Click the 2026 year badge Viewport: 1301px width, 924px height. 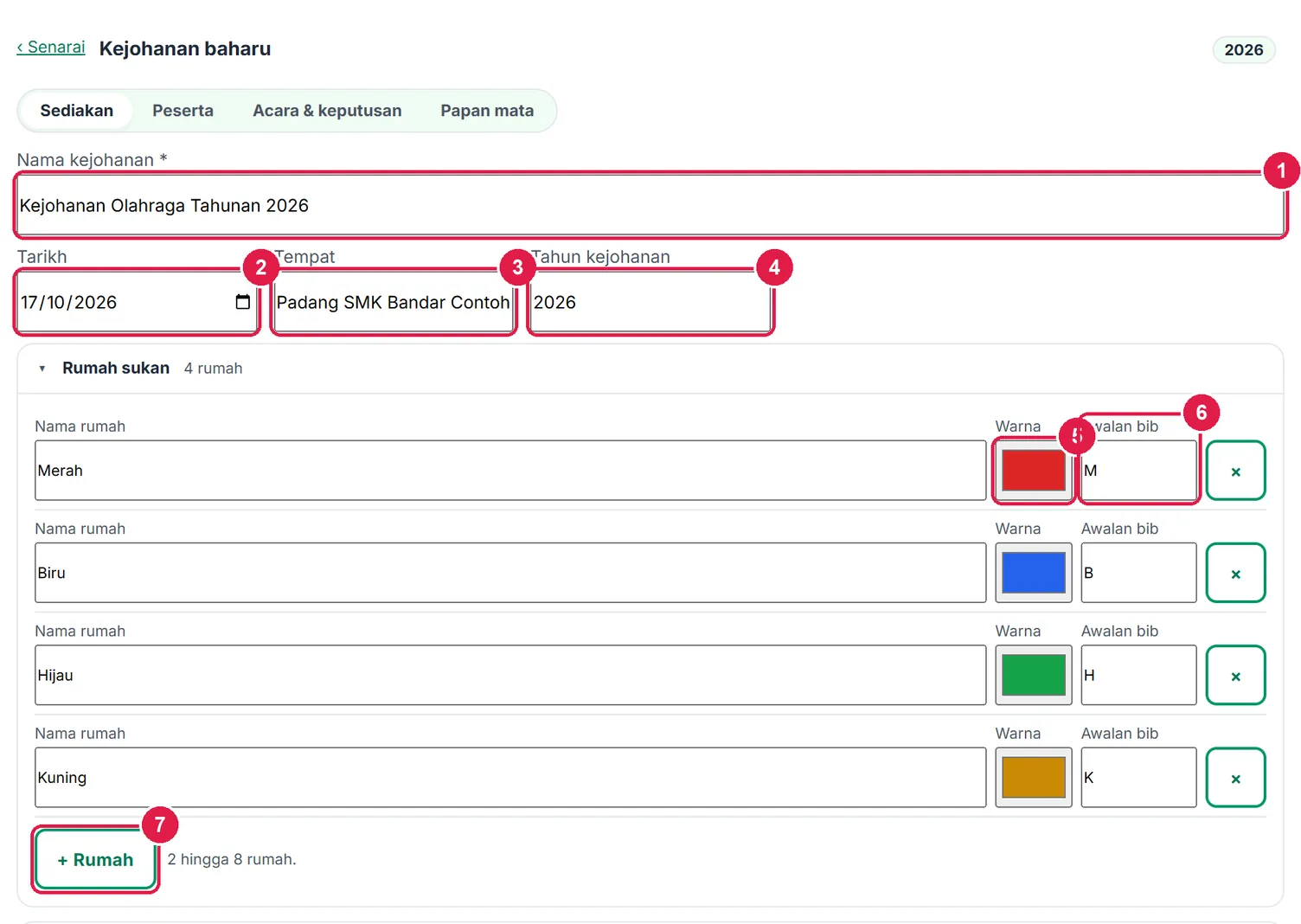pos(1244,49)
